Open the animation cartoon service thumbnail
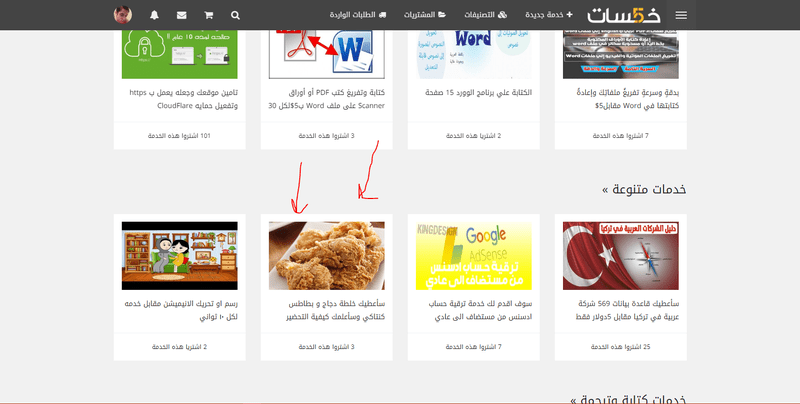 click(x=180, y=256)
